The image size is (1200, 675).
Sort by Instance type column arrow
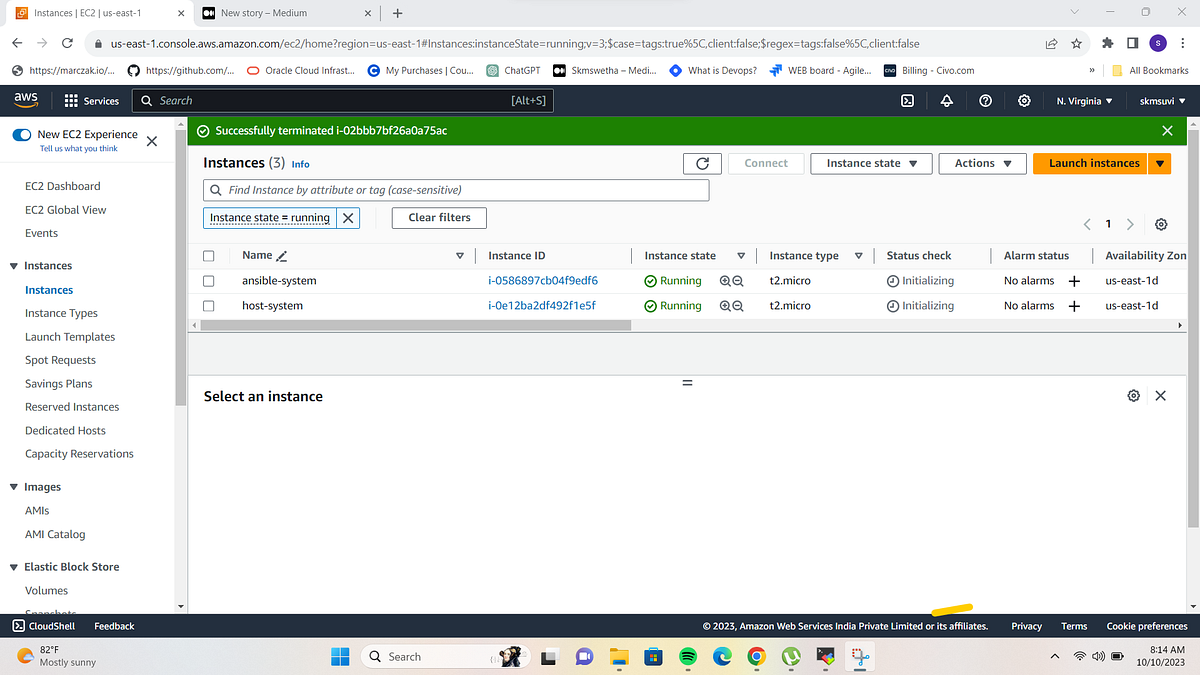(x=858, y=256)
